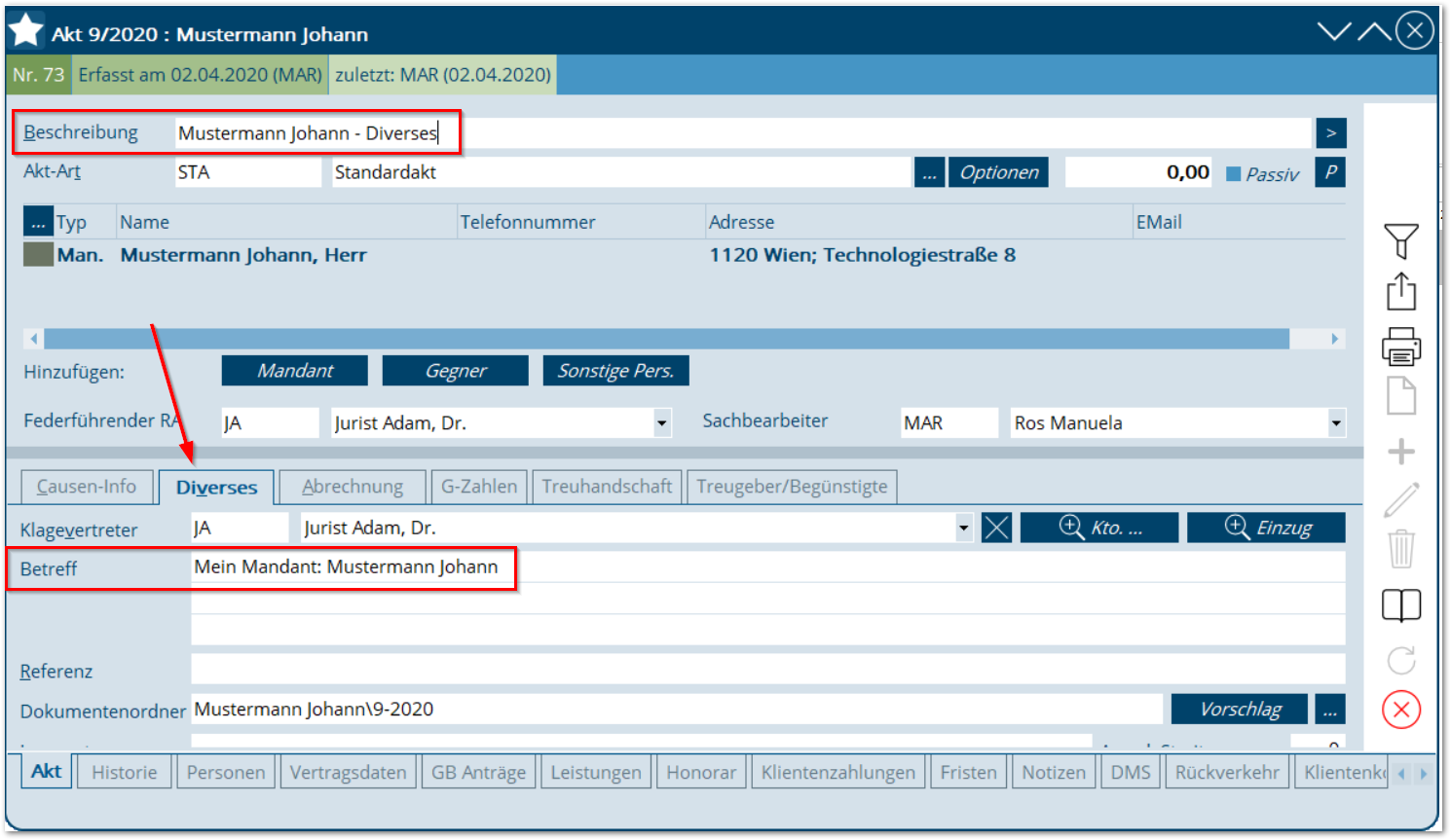Open the Rückverkehr bottom tab
Screen dimensions: 1451x840
1227,773
